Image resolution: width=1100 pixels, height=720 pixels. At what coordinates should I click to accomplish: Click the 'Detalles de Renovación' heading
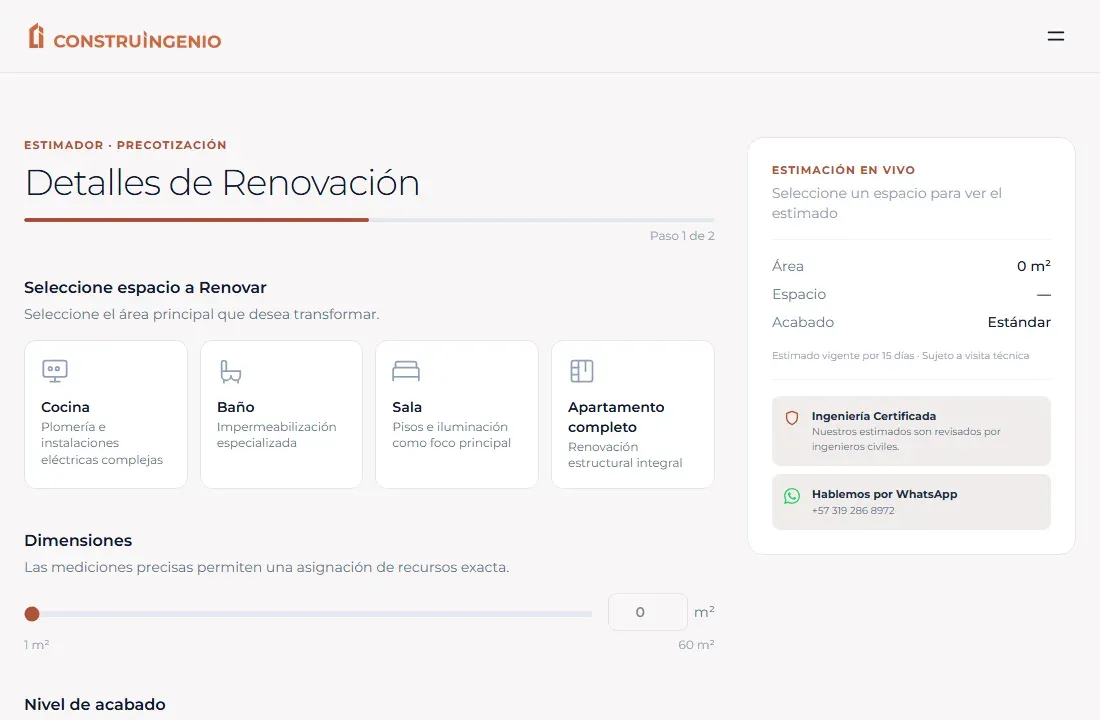[222, 182]
